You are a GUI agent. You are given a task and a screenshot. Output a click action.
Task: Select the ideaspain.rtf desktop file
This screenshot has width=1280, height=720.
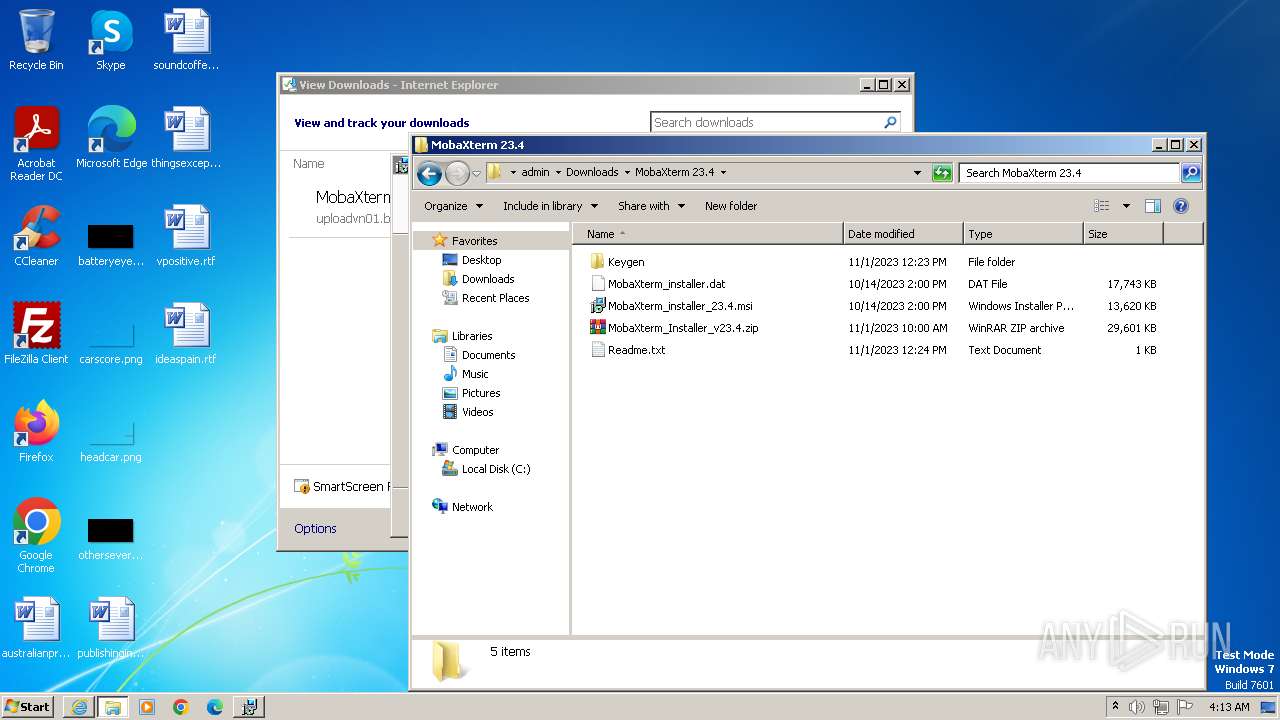pos(186,334)
